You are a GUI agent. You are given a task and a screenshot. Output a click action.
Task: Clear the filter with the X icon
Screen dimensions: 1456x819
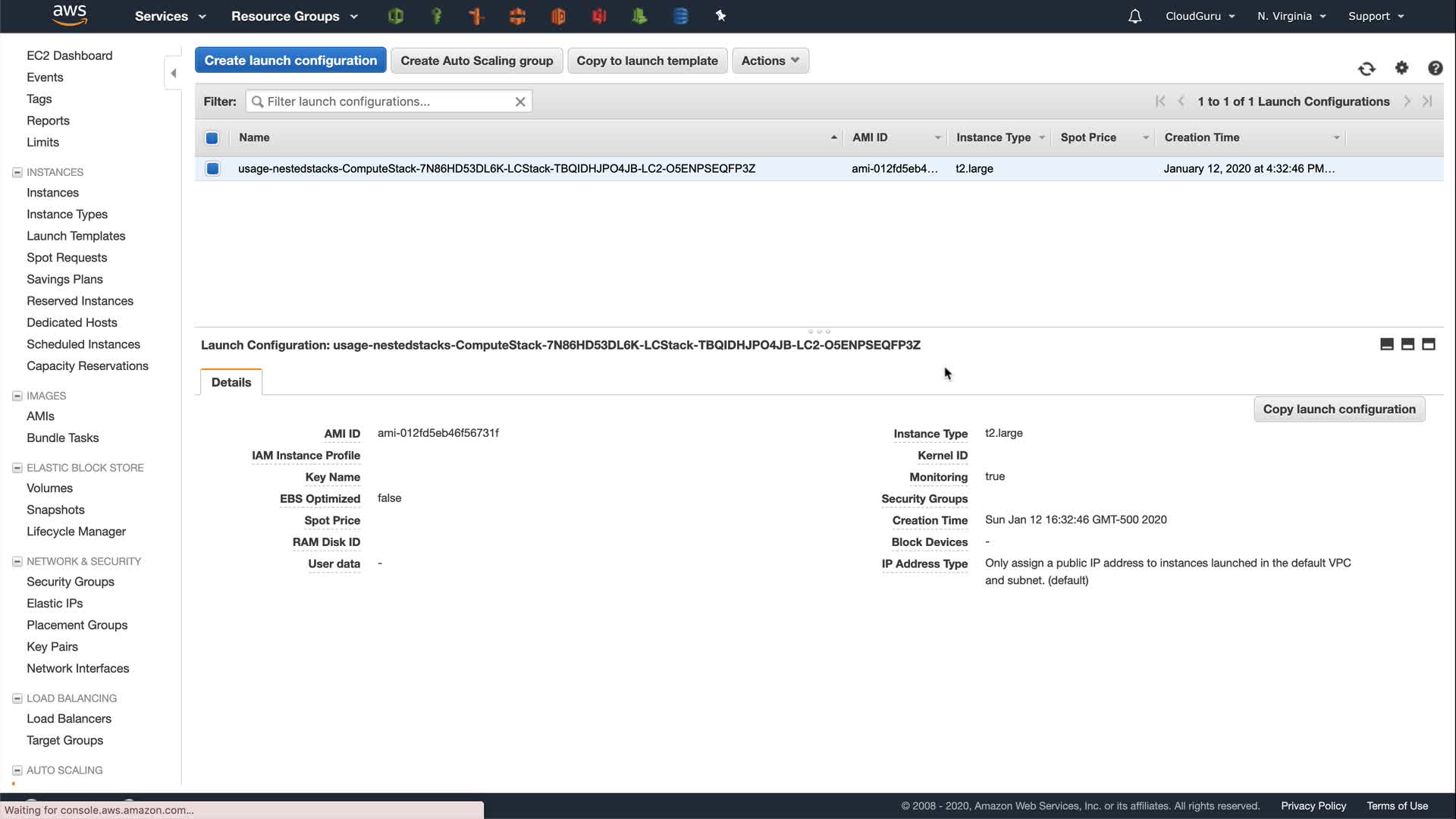[x=520, y=102]
